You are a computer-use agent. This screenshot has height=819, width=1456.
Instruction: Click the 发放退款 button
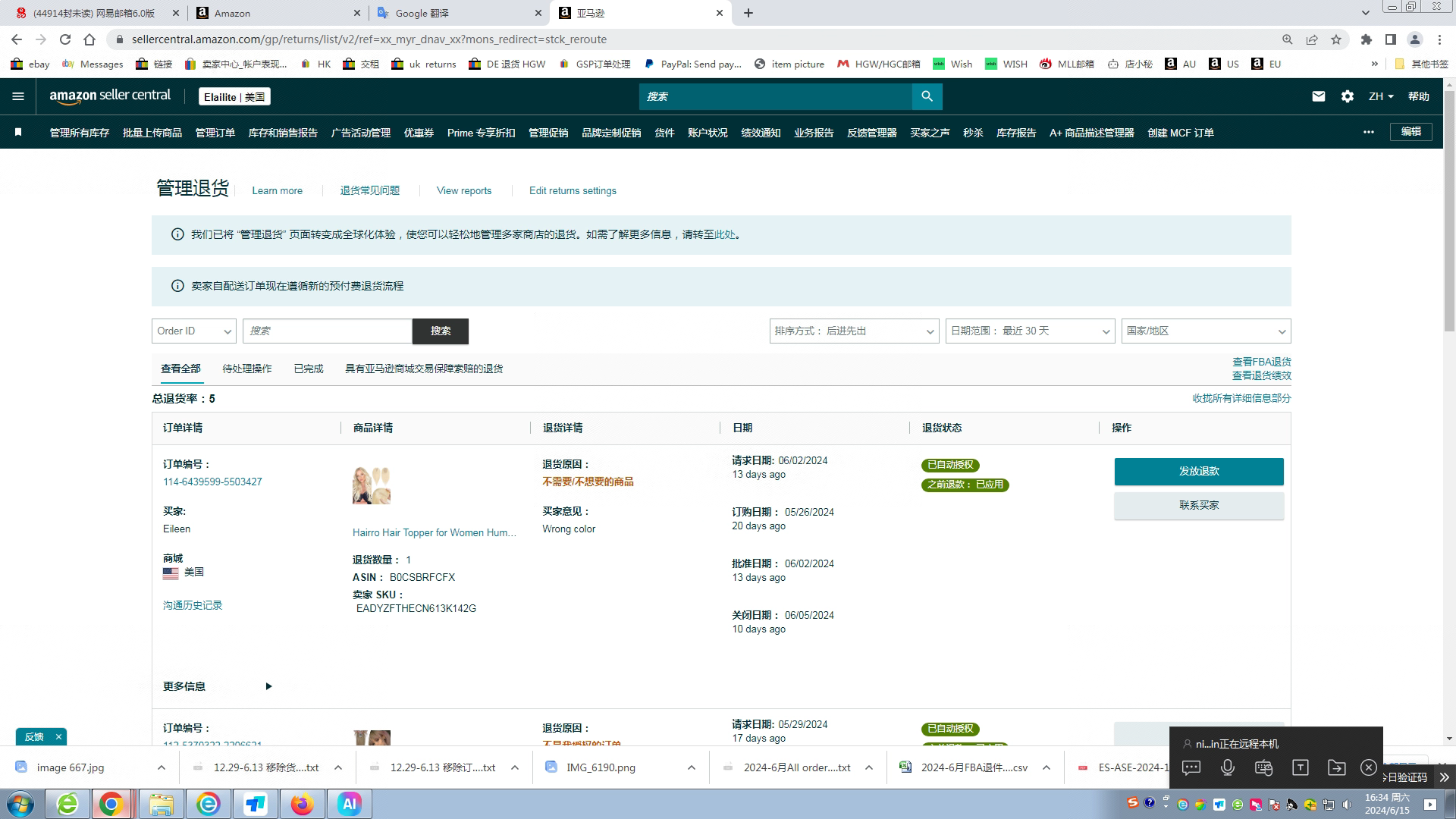point(1199,471)
